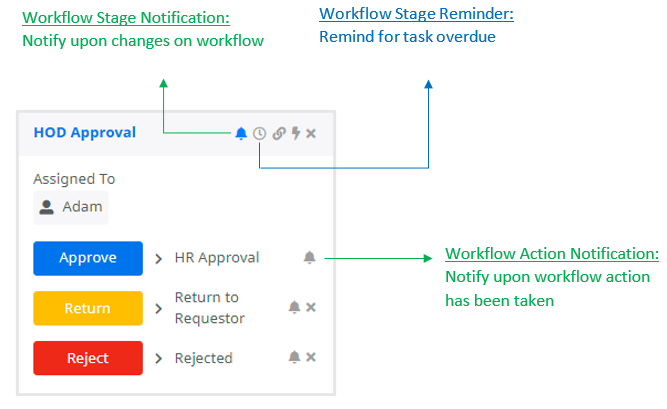667x409 pixels.
Task: Select the HR Approval target stage
Action: (x=216, y=258)
